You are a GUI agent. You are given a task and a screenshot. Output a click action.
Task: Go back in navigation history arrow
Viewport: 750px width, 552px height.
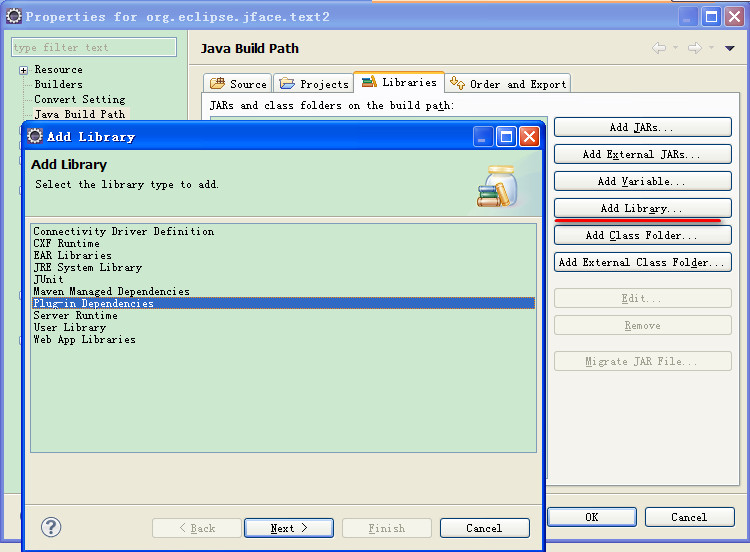[x=659, y=48]
